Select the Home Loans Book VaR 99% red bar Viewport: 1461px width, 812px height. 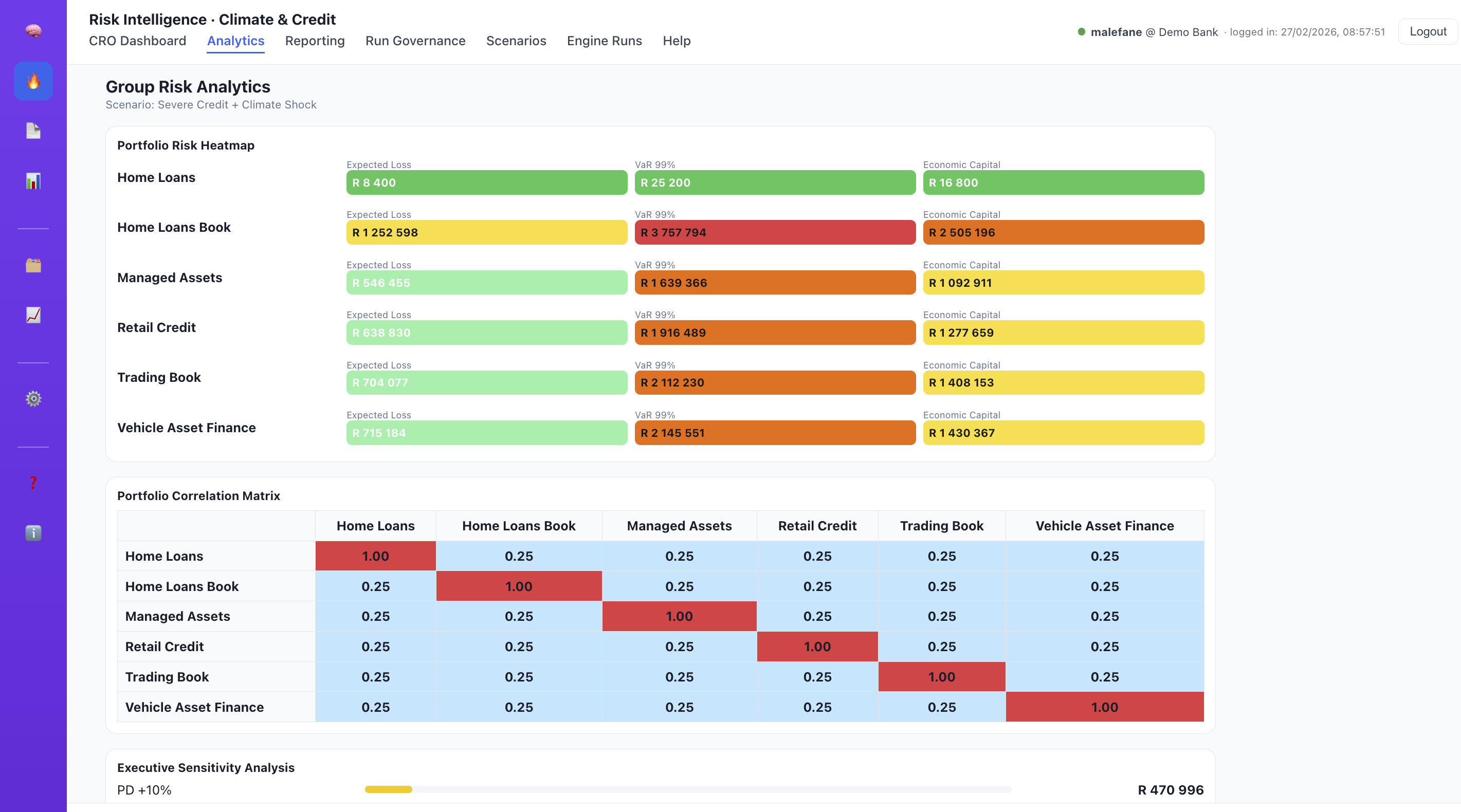tap(774, 232)
